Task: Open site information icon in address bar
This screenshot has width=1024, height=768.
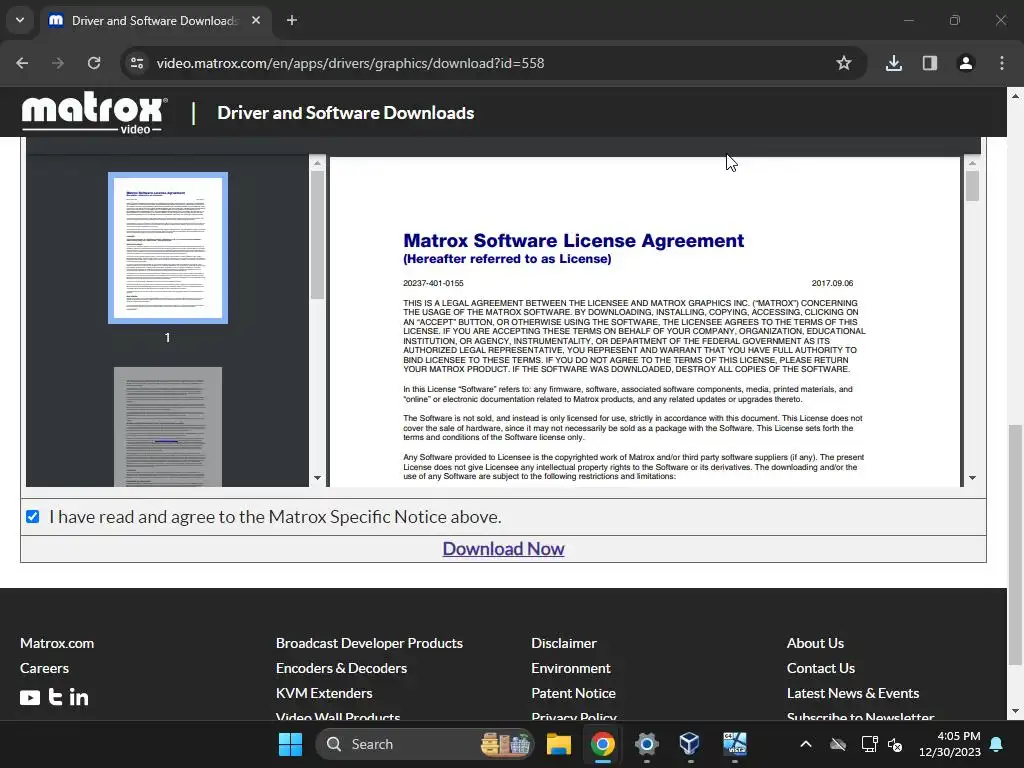Action: (137, 63)
